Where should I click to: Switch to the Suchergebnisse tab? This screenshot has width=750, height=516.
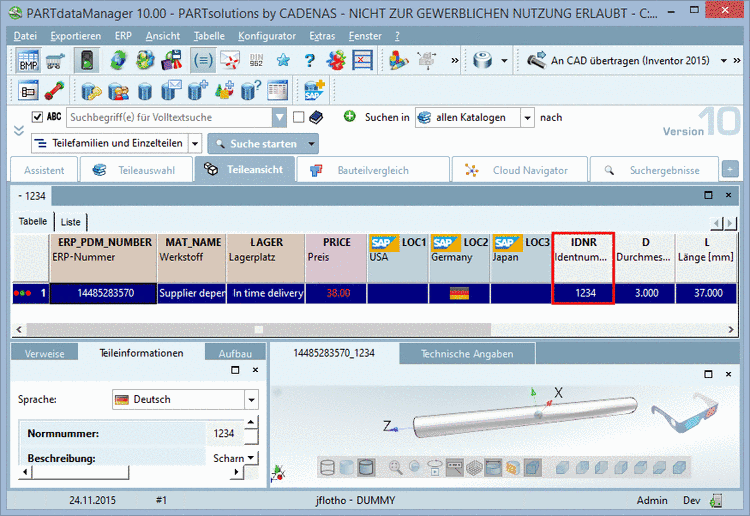[654, 170]
